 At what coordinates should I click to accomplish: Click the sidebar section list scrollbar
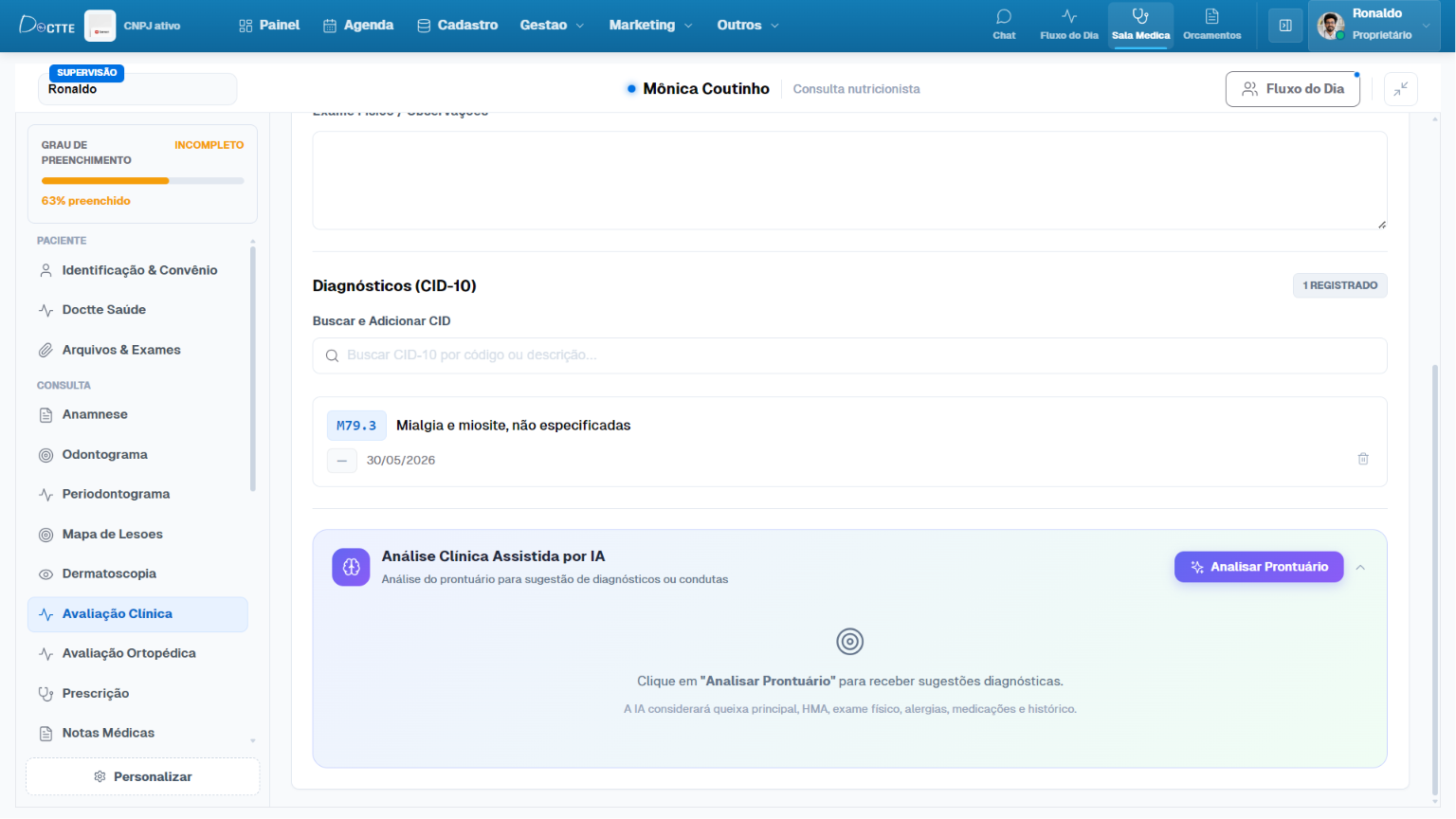[253, 369]
